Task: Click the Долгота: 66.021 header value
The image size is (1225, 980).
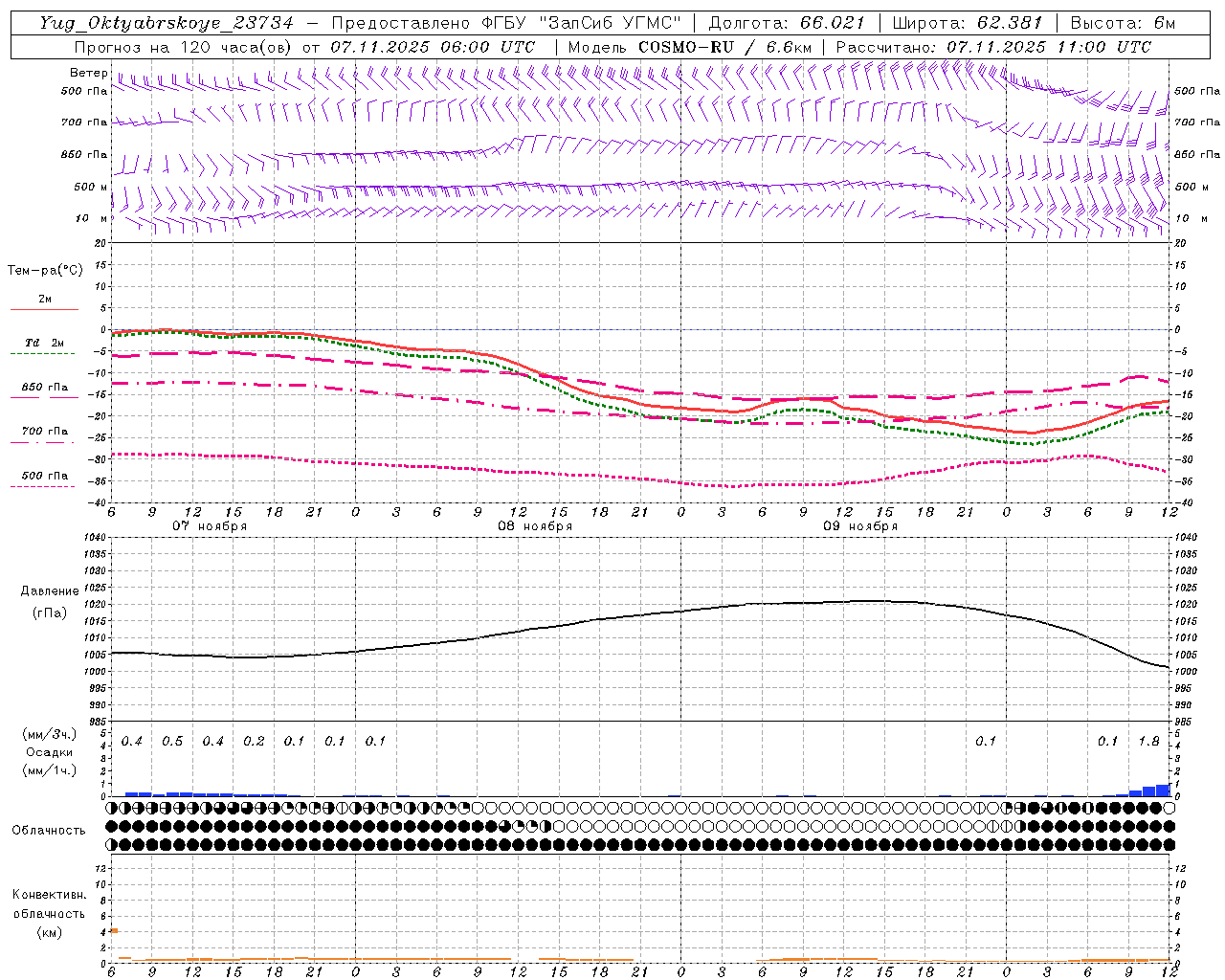Action: [x=787, y=23]
